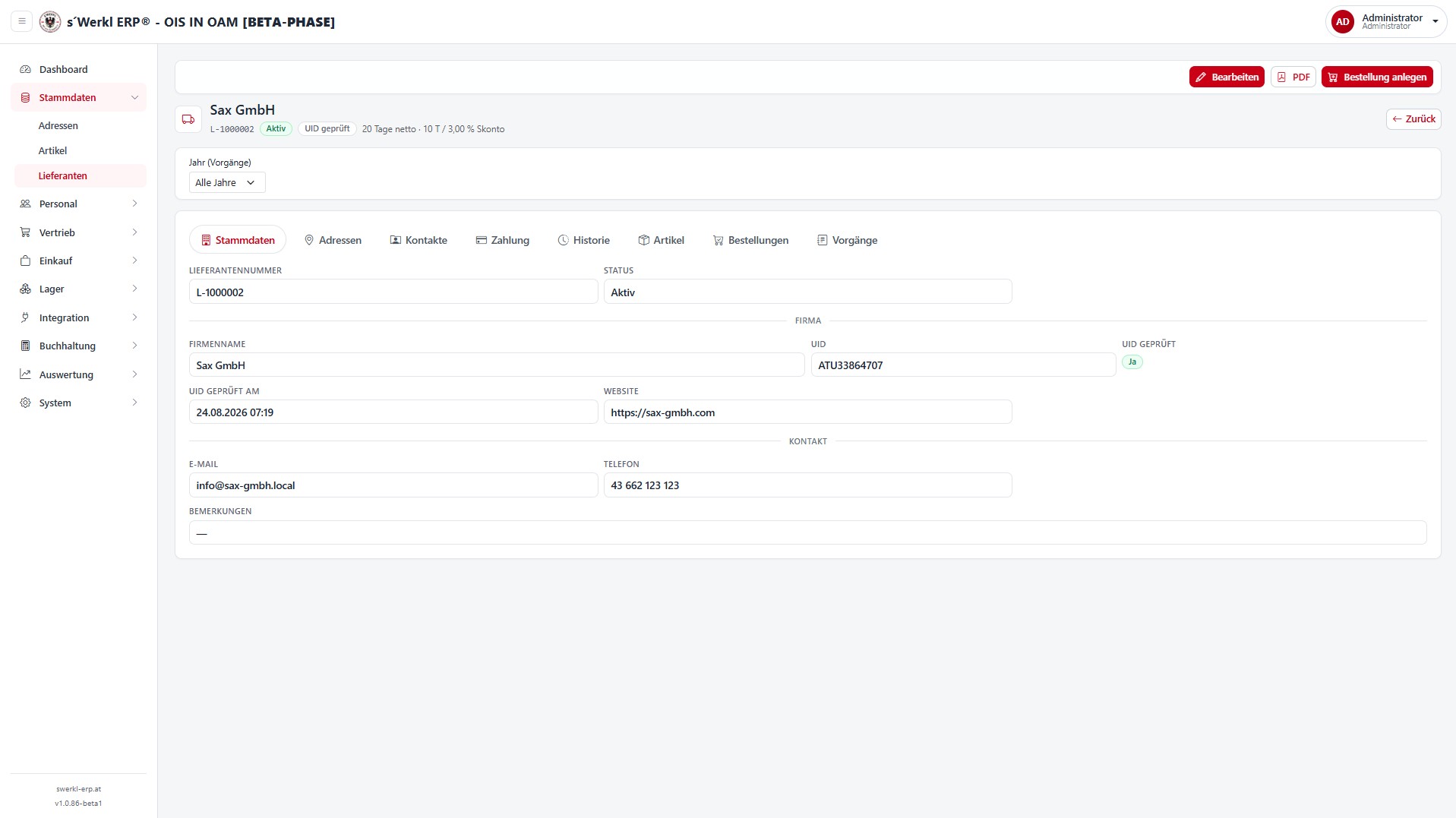Click the Einkauf bag icon
Image resolution: width=1456 pixels, height=818 pixels.
coord(25,261)
